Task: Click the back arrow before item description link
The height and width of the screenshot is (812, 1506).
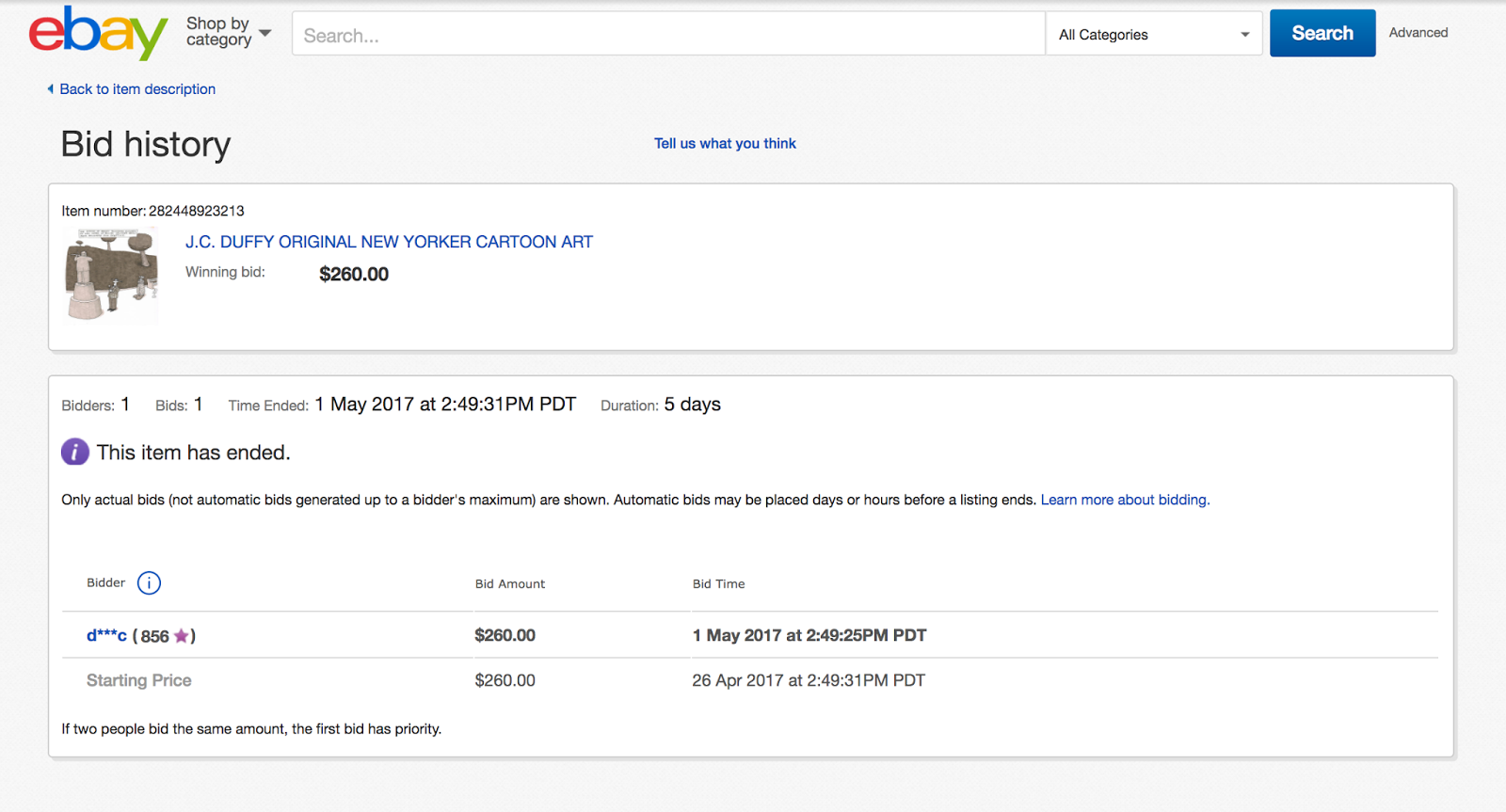Action: point(51,89)
